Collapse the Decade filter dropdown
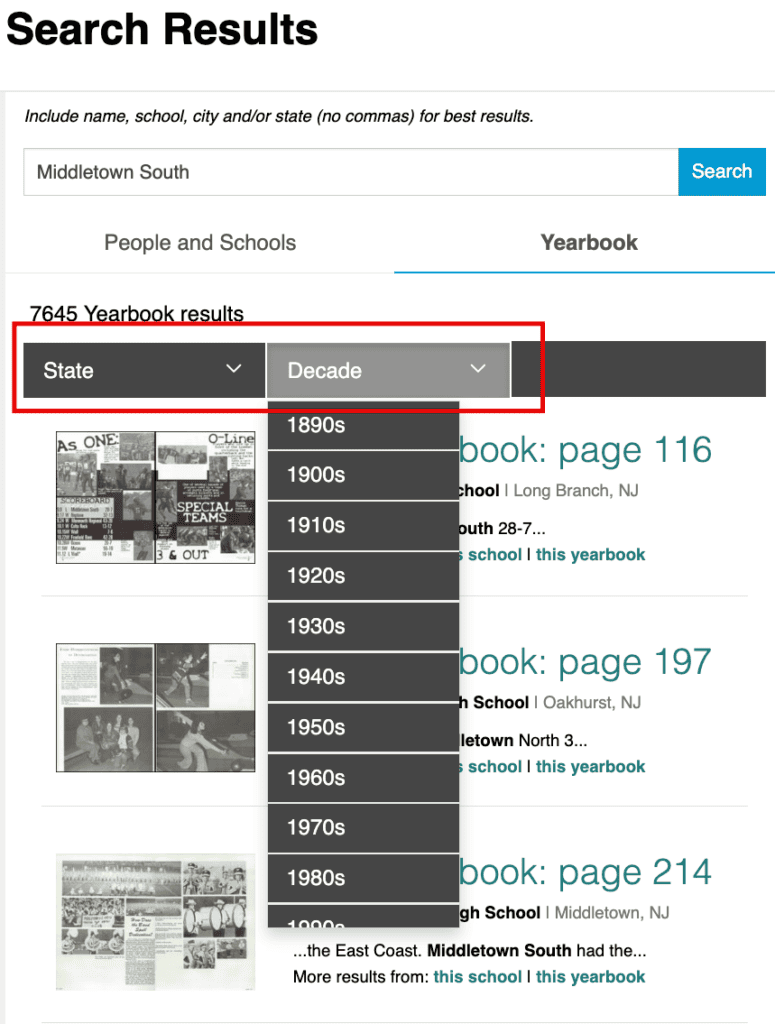 (x=388, y=370)
